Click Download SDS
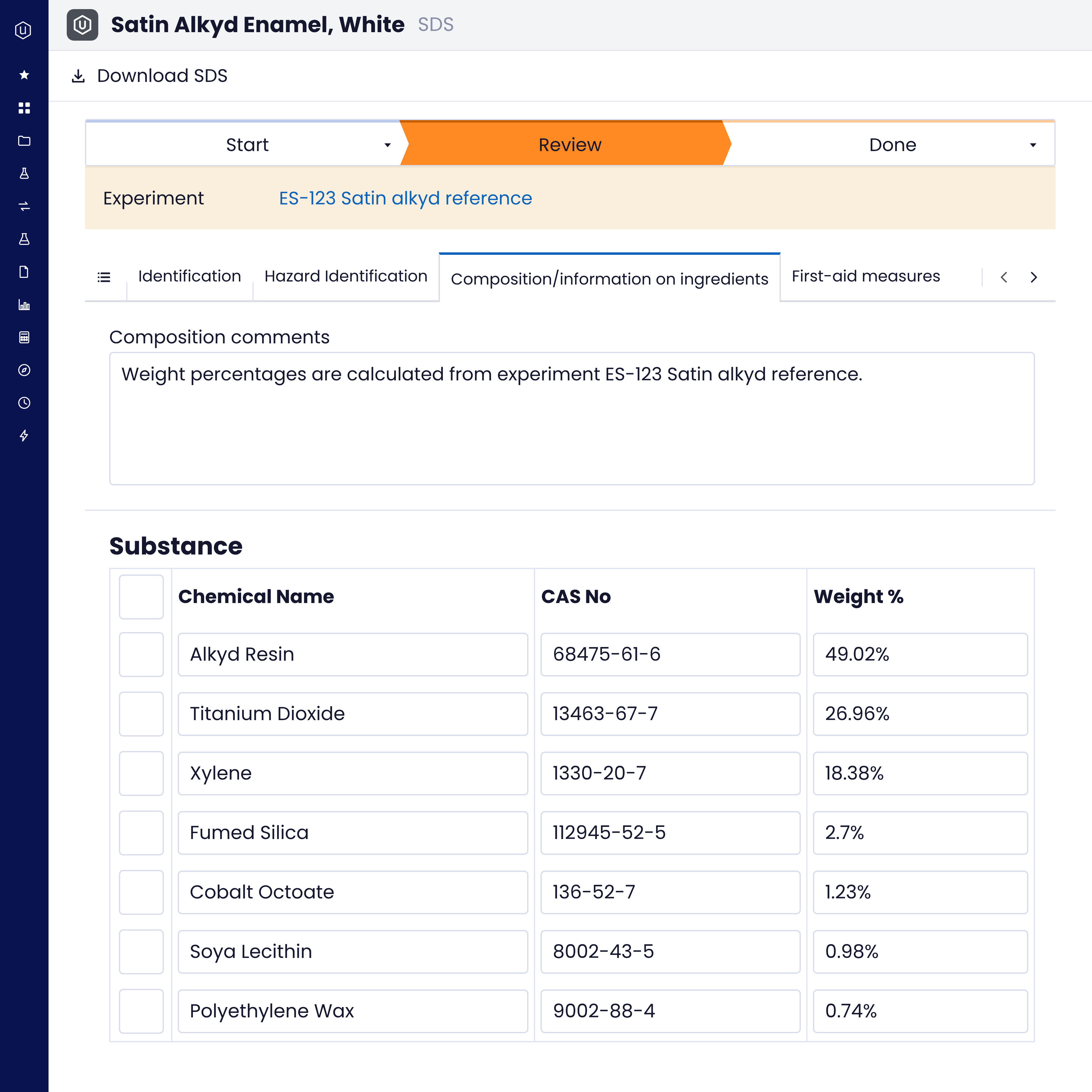Screen dimensions: 1092x1092 click(x=162, y=76)
